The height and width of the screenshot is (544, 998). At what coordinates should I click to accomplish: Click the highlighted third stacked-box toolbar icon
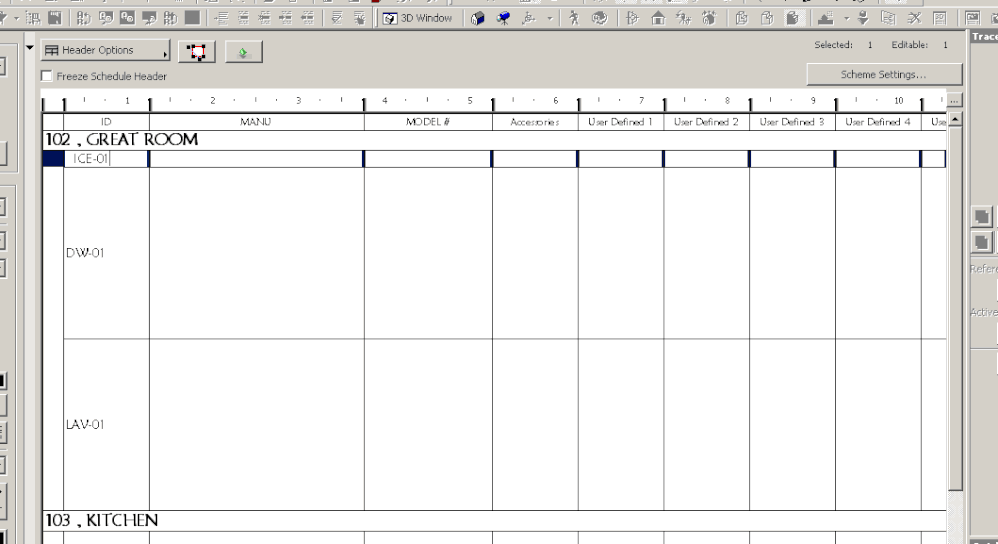click(x=793, y=18)
